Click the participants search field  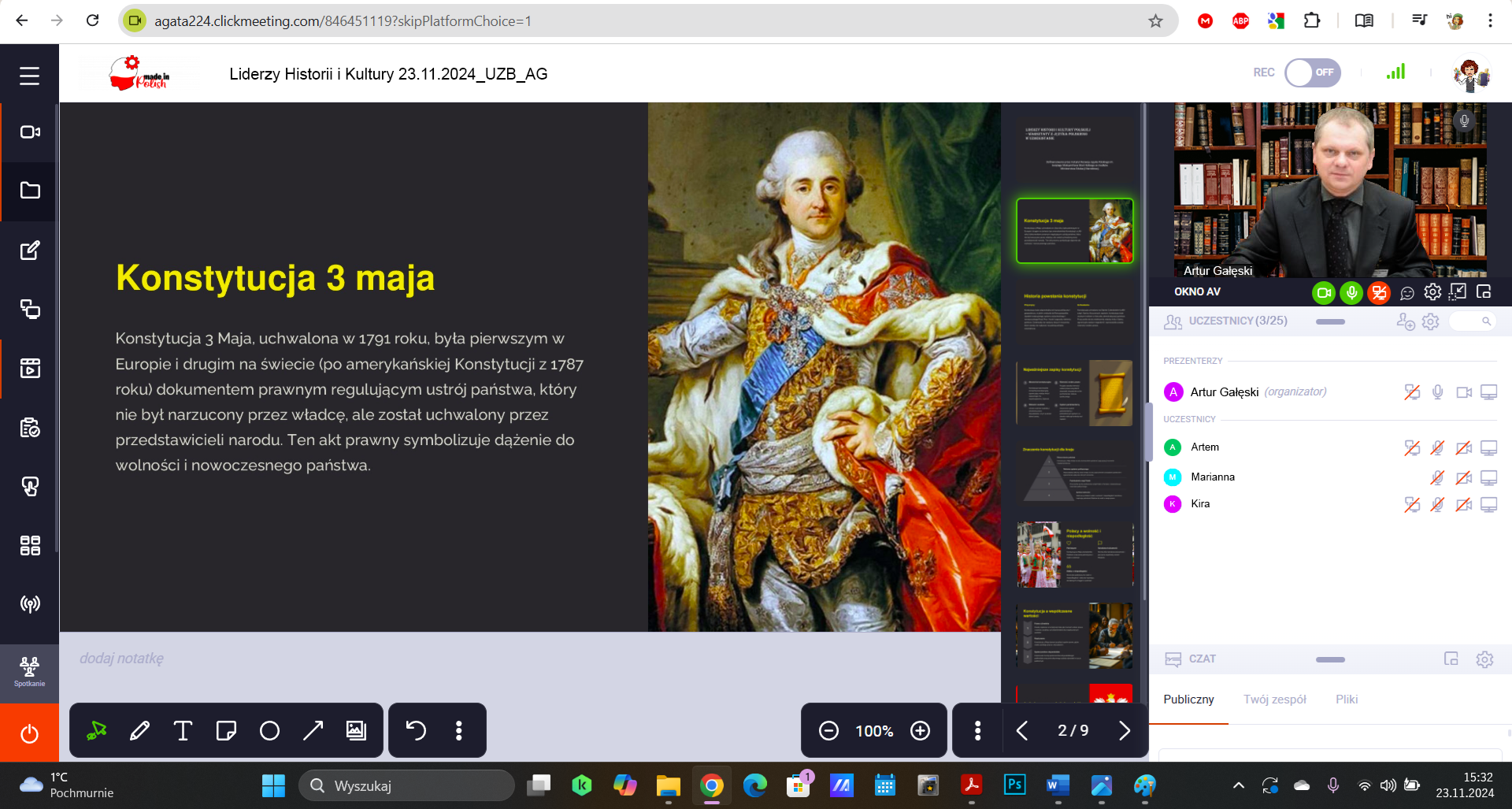pyautogui.click(x=1473, y=321)
